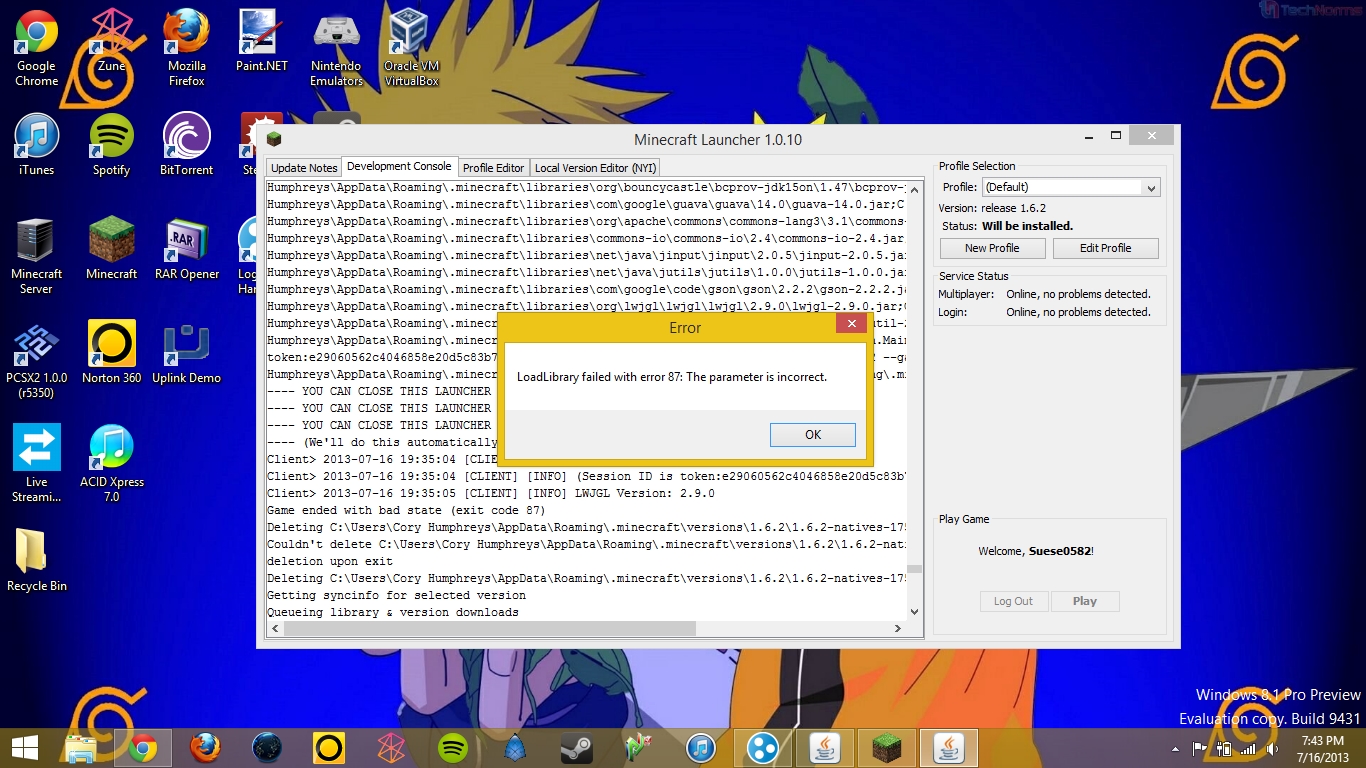The width and height of the screenshot is (1366, 768).
Task: Click the New Profile button
Action: click(992, 248)
